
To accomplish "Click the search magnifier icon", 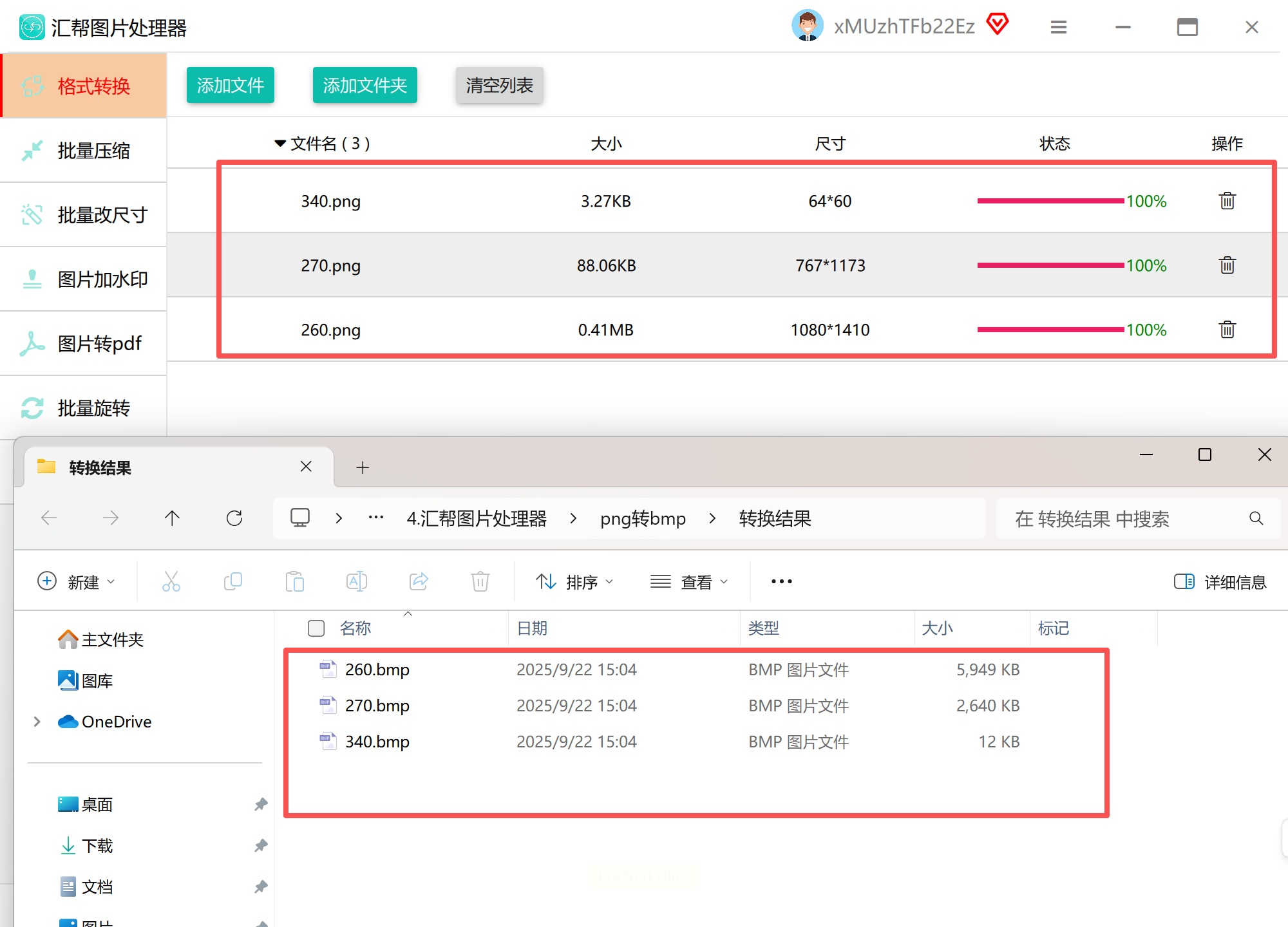I will point(1256,518).
